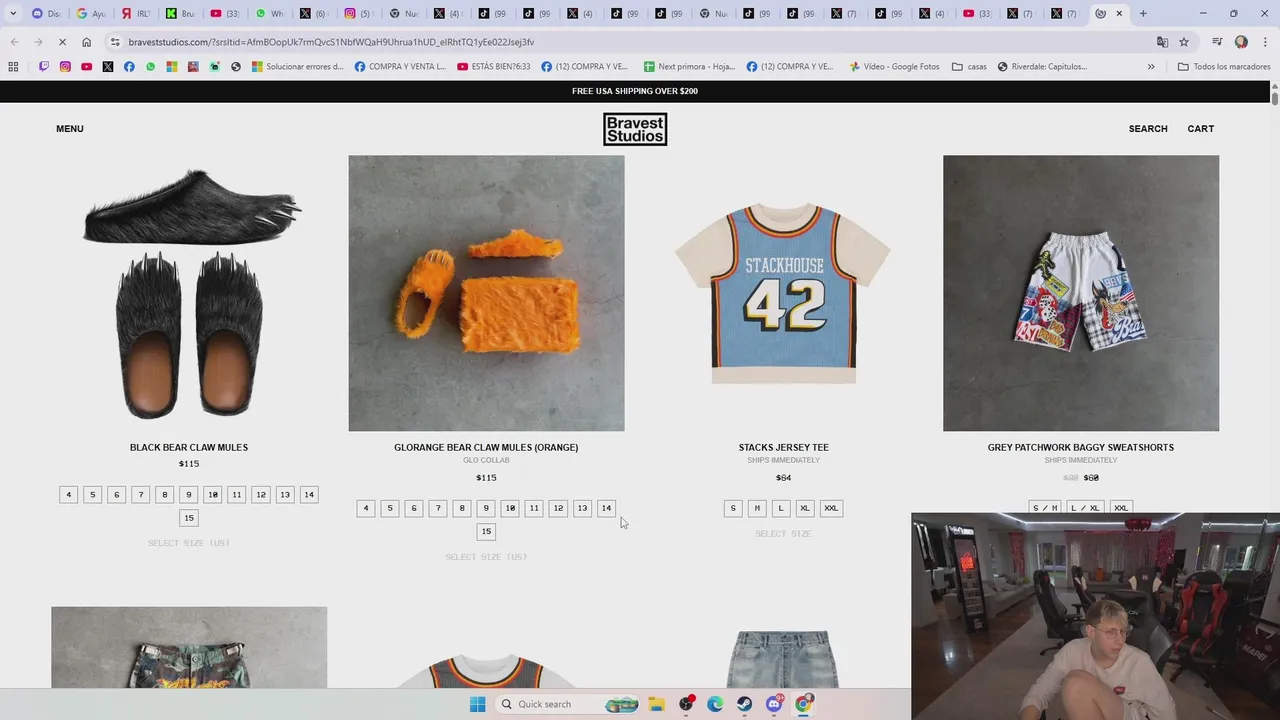Open Grey Patchwork Baggy Sweatshorts title
This screenshot has width=1280, height=720.
pos(1081,447)
